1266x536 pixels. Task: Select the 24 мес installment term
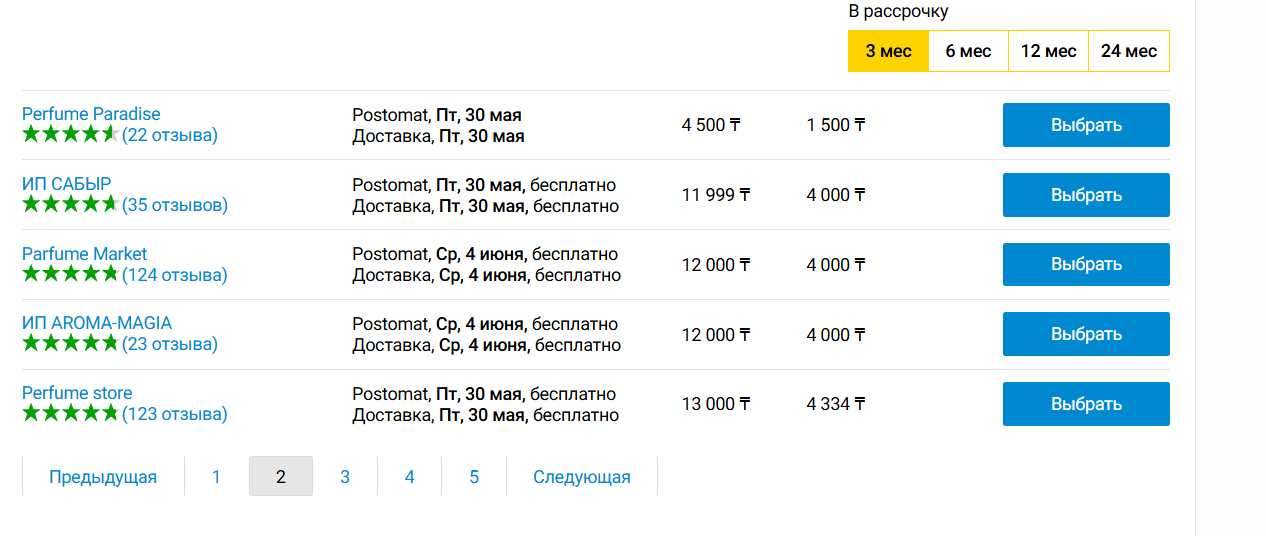(1128, 51)
